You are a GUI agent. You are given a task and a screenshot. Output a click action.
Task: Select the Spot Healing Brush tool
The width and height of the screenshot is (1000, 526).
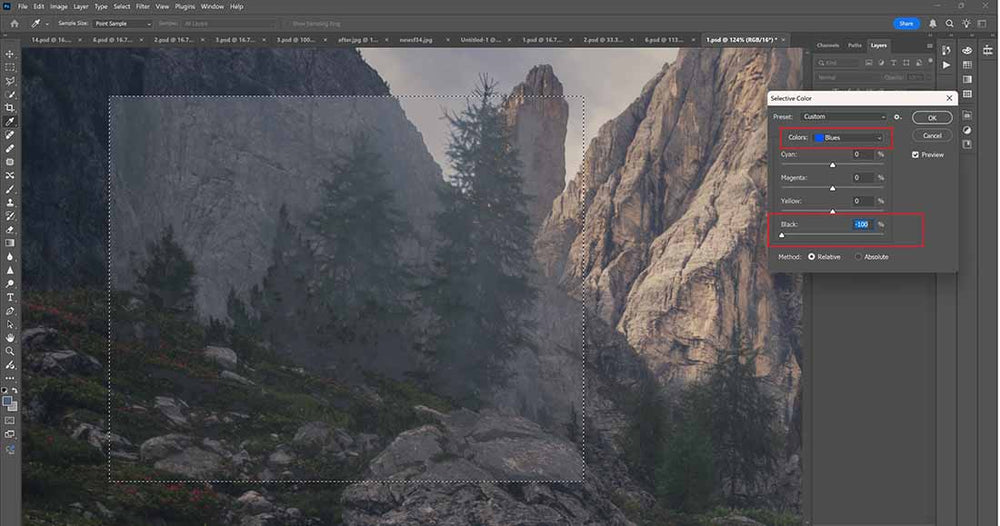10,135
